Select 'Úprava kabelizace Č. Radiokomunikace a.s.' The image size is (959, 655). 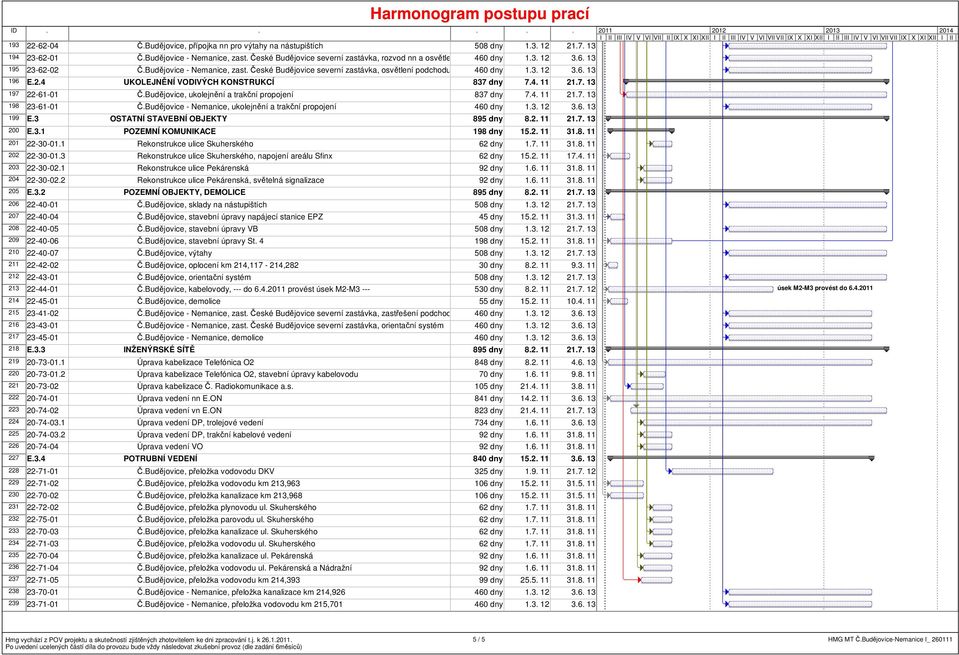(215, 386)
